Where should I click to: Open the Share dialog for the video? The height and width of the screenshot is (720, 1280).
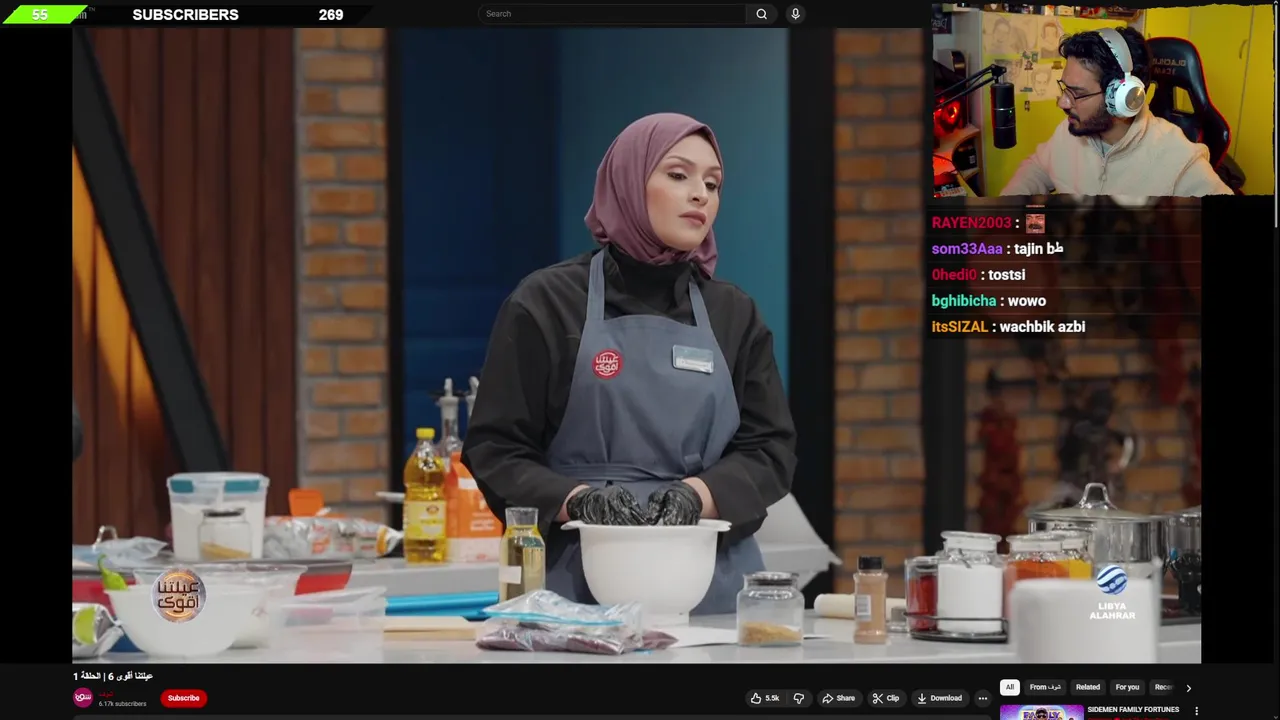838,698
